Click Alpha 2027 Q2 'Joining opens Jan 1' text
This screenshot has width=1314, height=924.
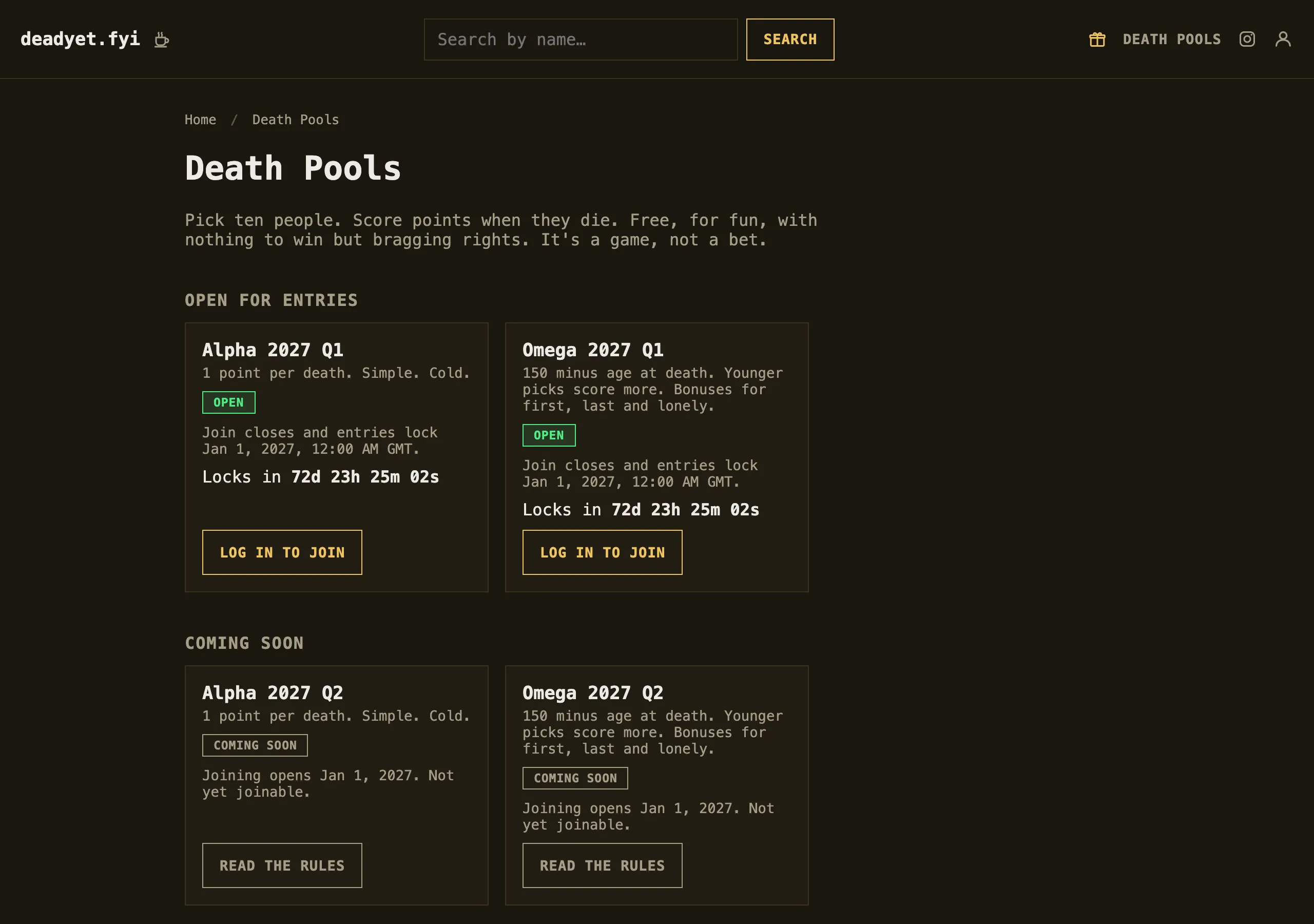[x=328, y=784]
